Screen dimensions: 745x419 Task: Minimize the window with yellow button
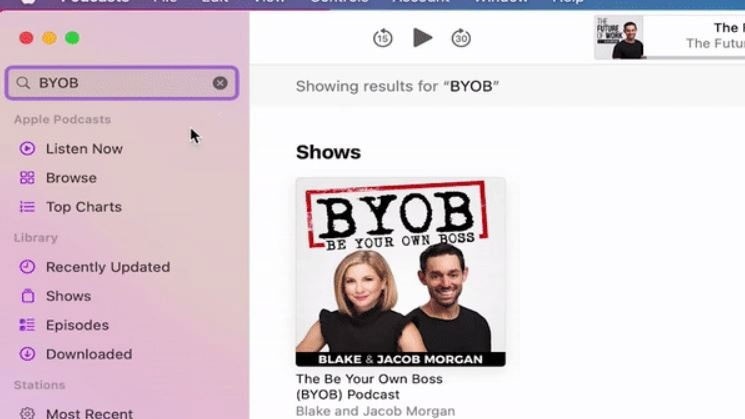click(x=49, y=38)
